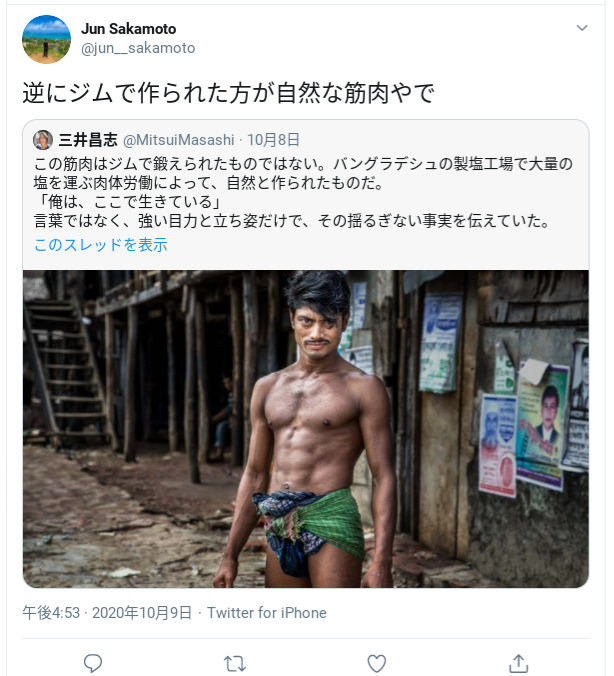Screen dimensions: 614x676
Task: Visit the @jun__sakamoto handle
Action: (x=138, y=48)
